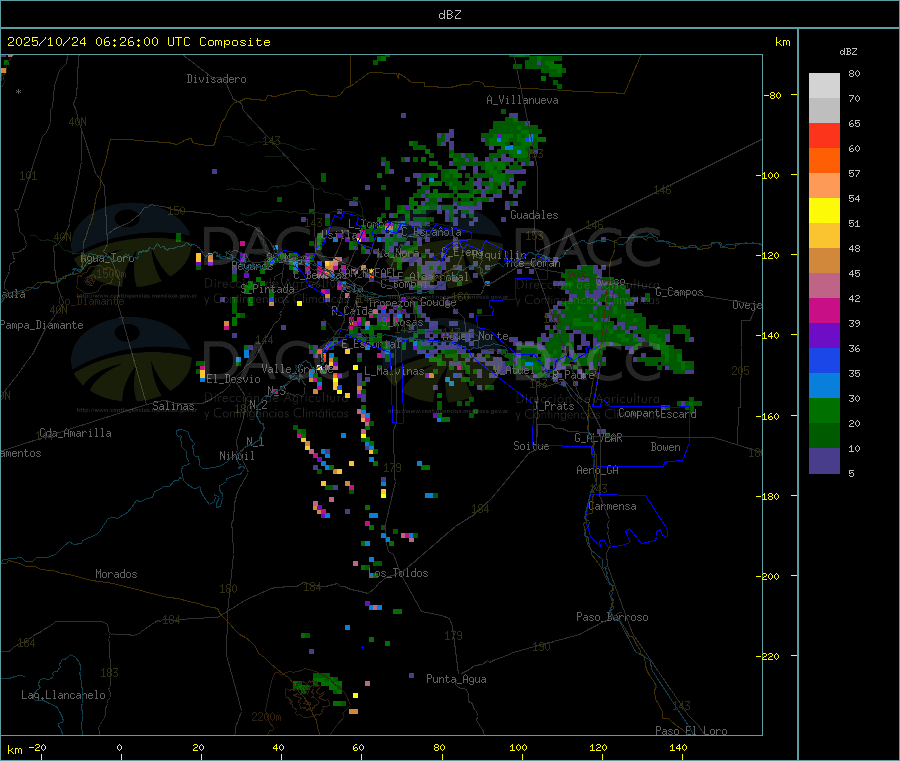Click the J_Prats map label
The height and width of the screenshot is (761, 900).
point(554,406)
